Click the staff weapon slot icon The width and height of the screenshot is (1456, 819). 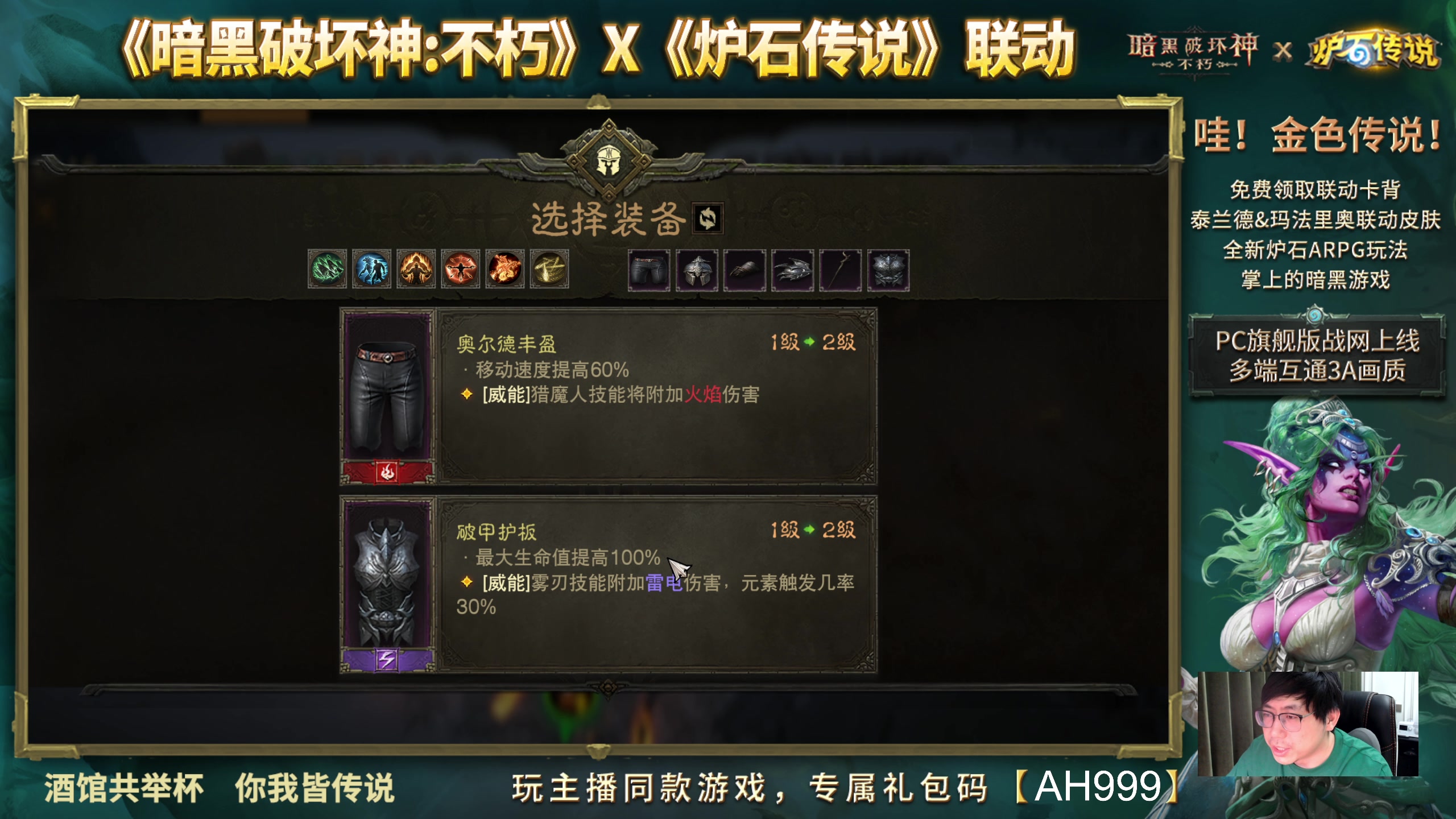pyautogui.click(x=840, y=270)
